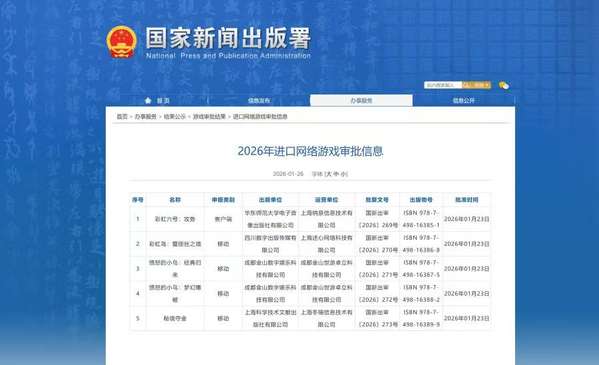Screen dimensions: 599x365
Task: Click the 办事服务 breadcrumb link
Action: [x=146, y=117]
